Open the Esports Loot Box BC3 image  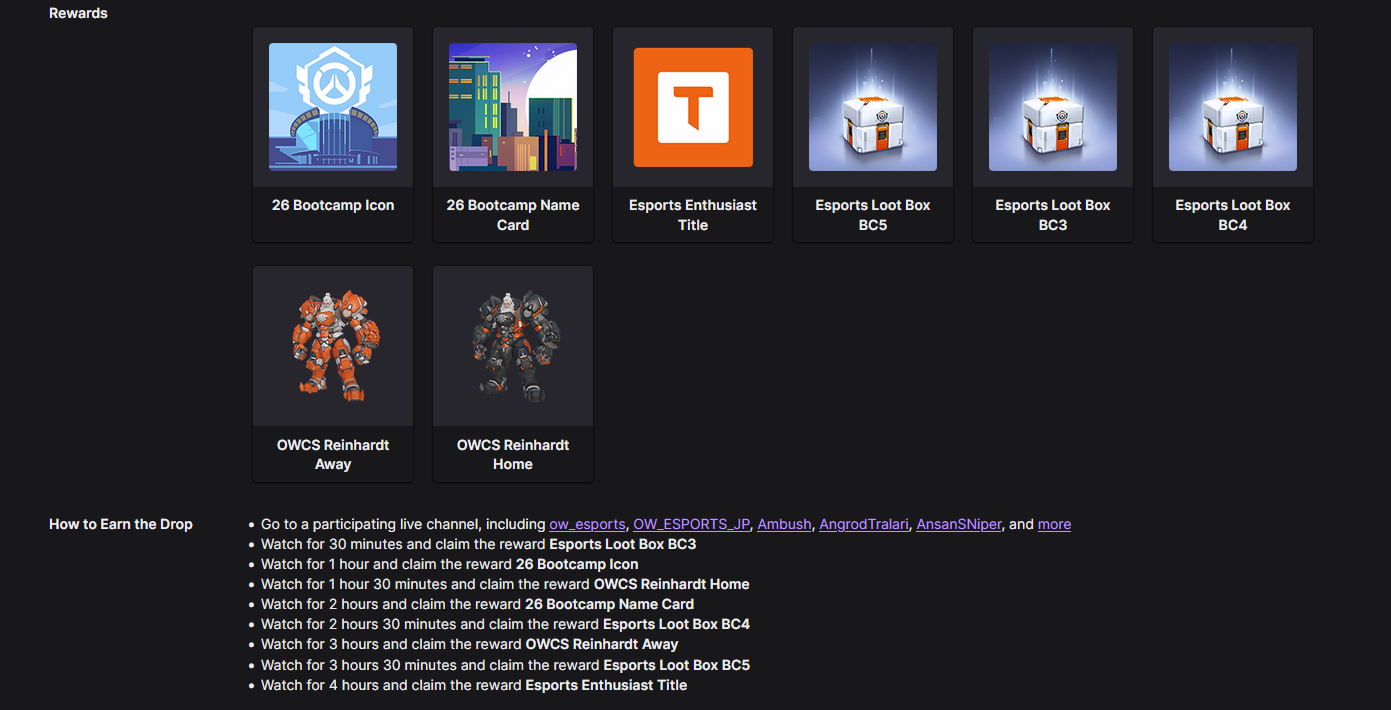[1053, 107]
